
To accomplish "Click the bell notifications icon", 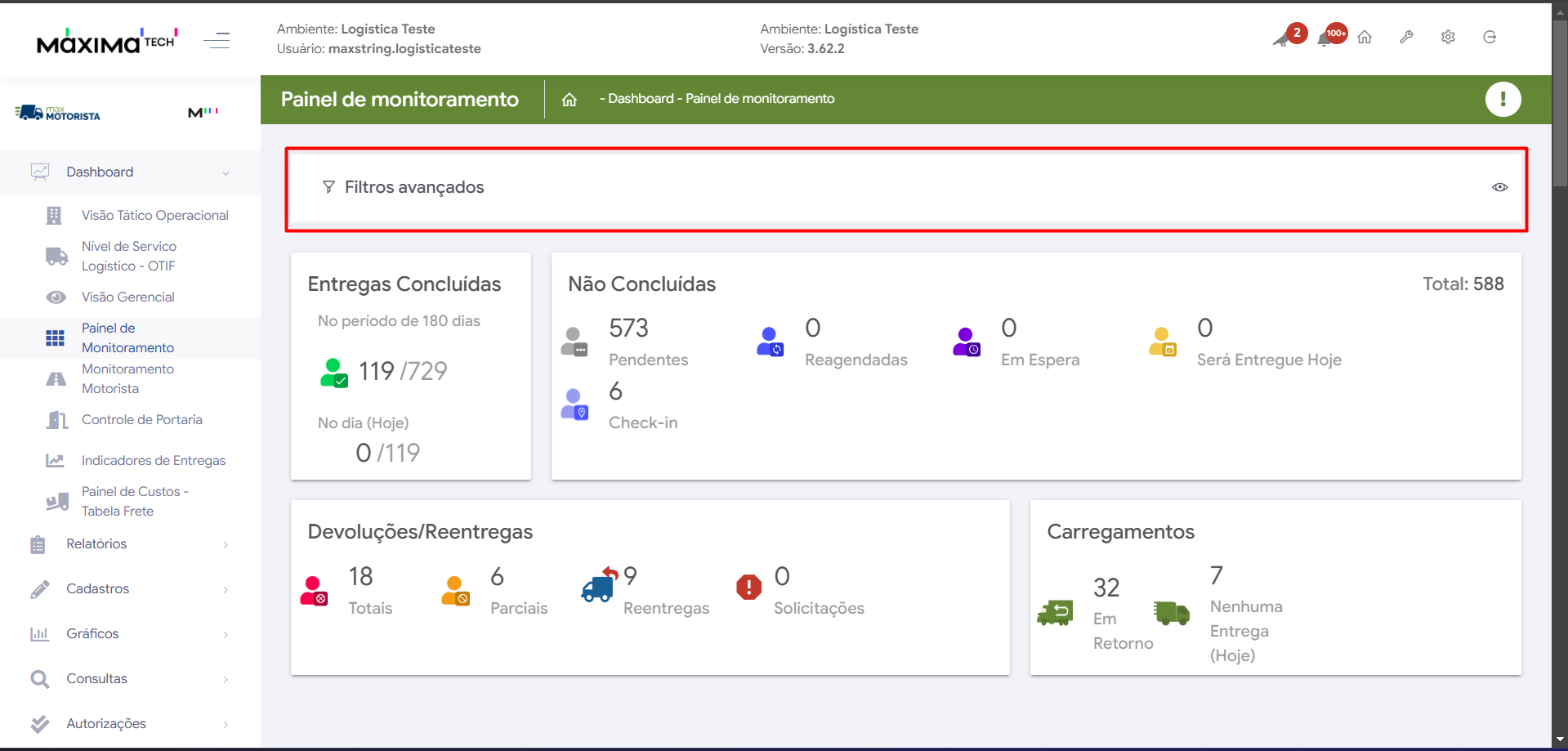I will (x=1325, y=38).
